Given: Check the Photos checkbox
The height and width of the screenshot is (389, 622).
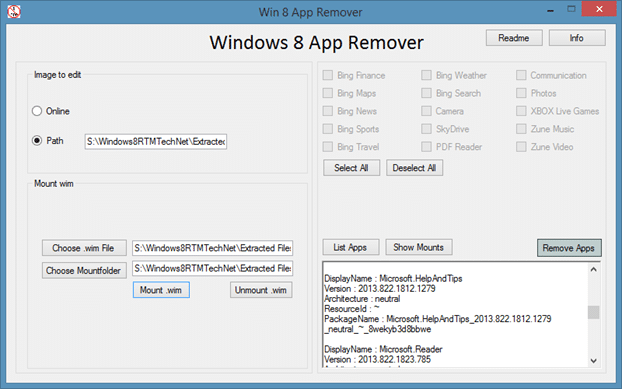Looking at the screenshot, I should point(521,93).
